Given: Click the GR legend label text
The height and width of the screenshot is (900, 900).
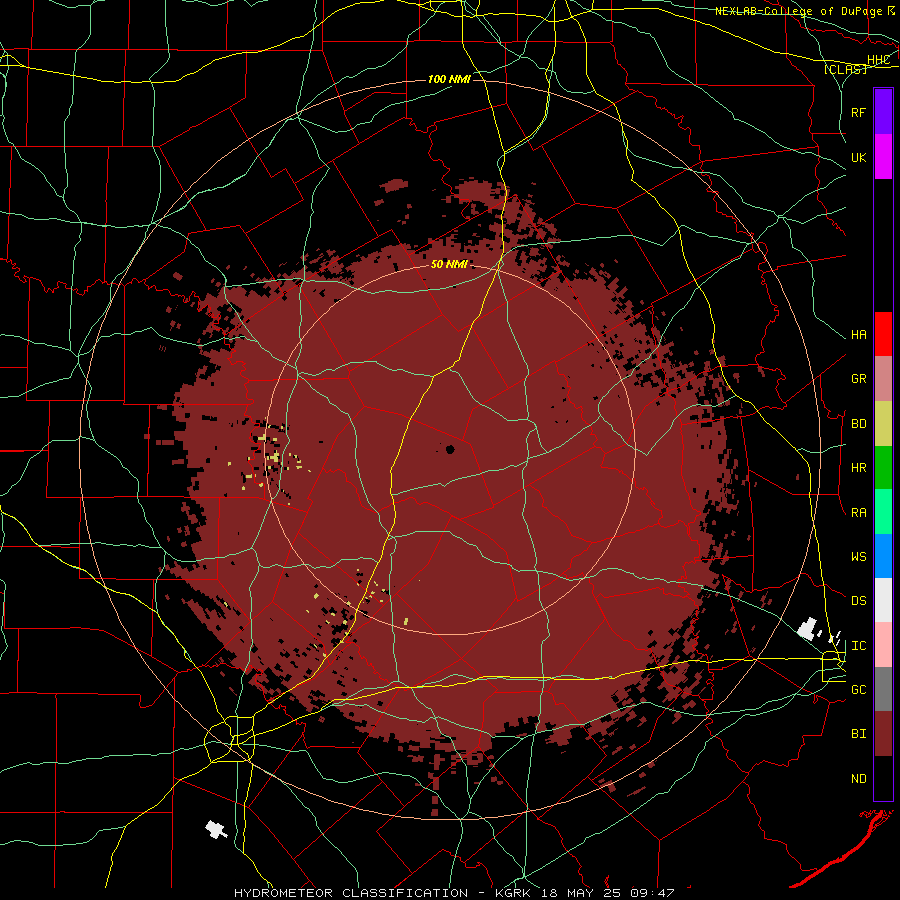Looking at the screenshot, I should 858,379.
